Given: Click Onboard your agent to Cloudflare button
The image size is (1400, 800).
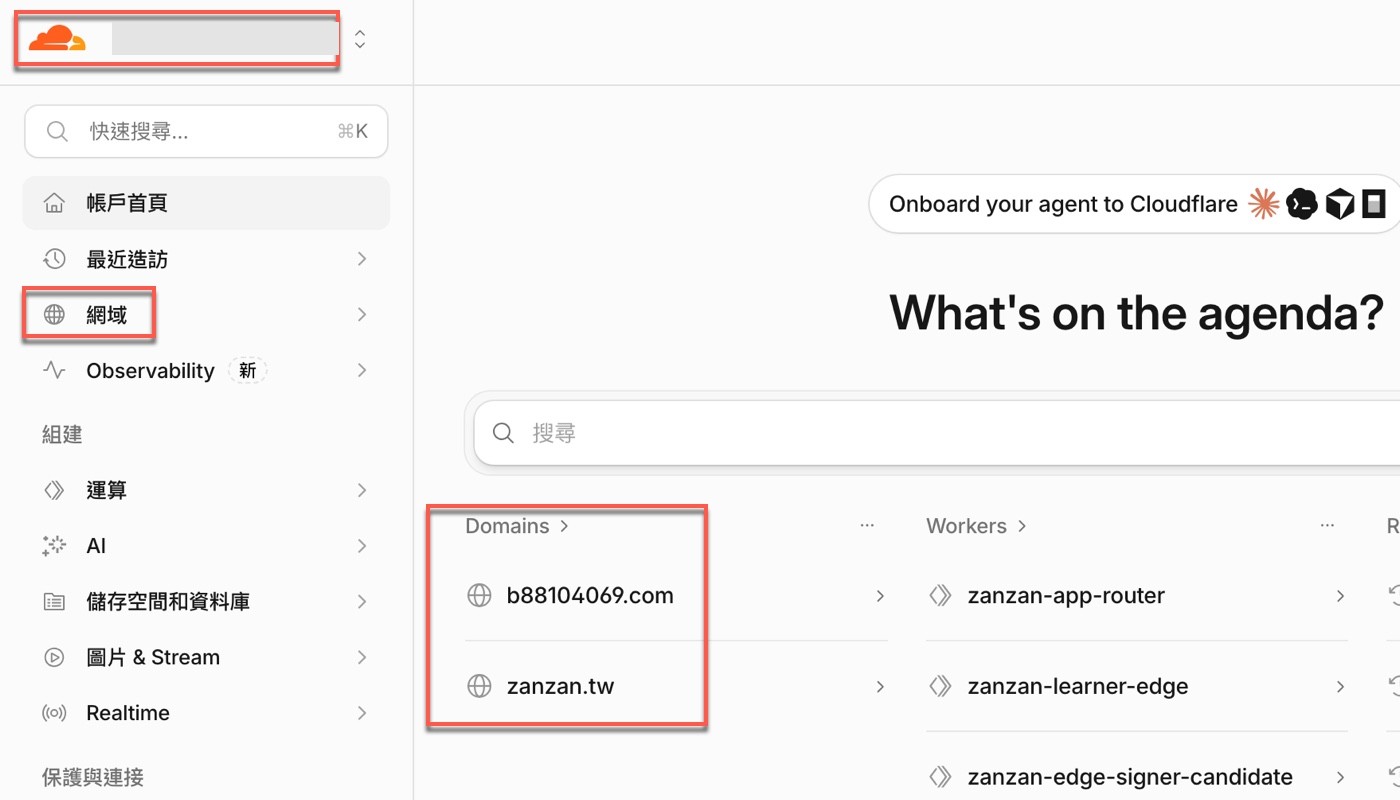Looking at the screenshot, I should 1135,204.
